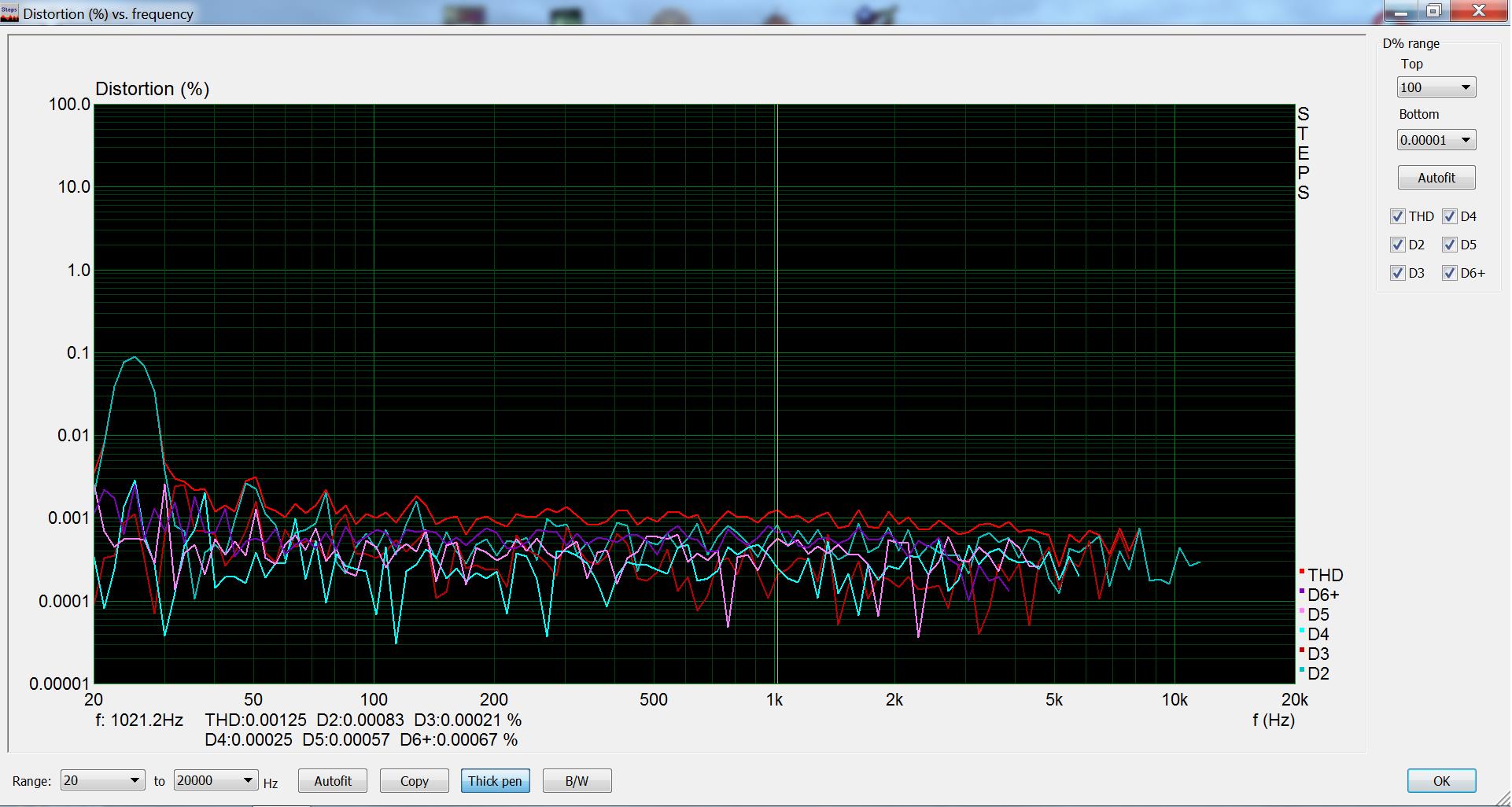1512x807 pixels.
Task: Click the D2:0.00083 readout value
Action: [x=360, y=720]
